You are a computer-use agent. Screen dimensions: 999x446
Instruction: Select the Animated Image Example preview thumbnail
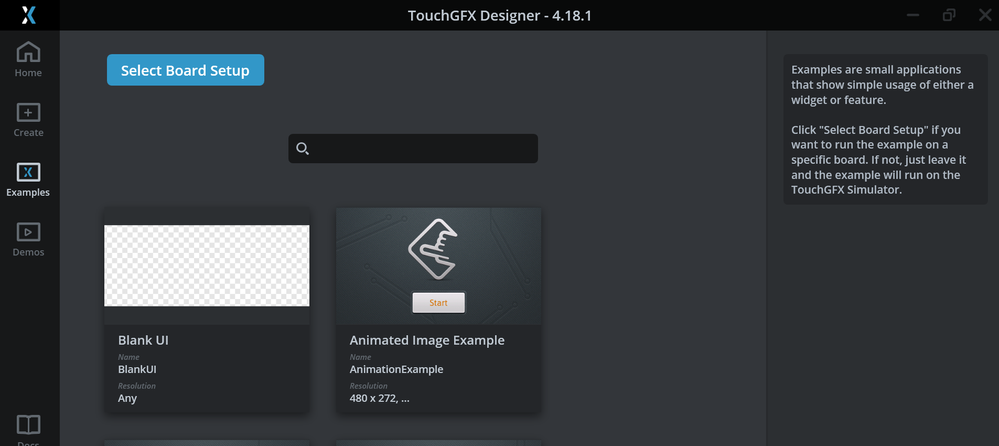coord(438,266)
